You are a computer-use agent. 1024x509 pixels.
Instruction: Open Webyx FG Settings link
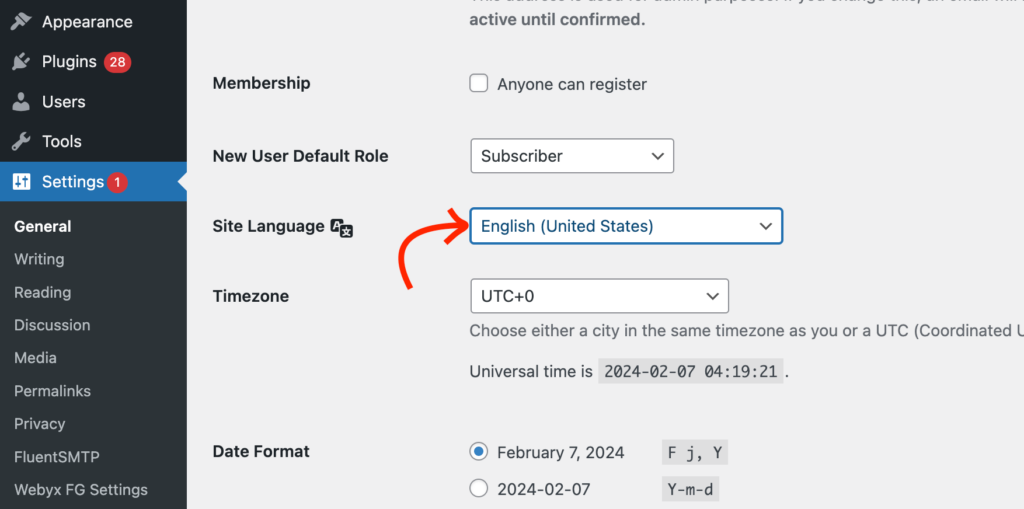pos(81,489)
